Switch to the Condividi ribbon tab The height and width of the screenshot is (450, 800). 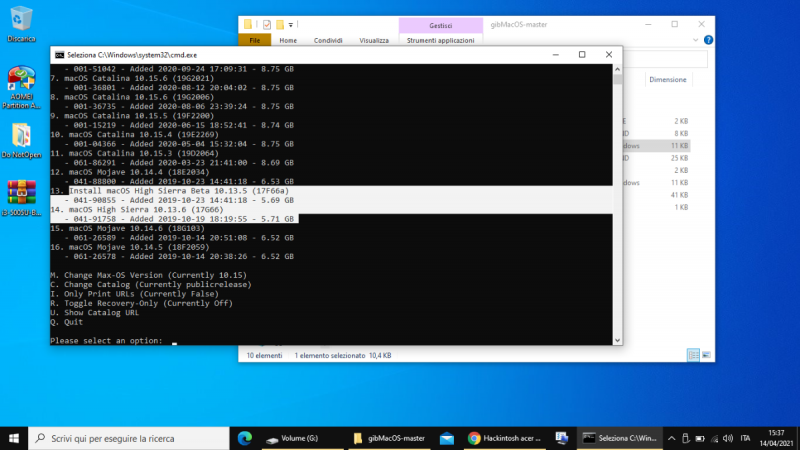coord(328,40)
